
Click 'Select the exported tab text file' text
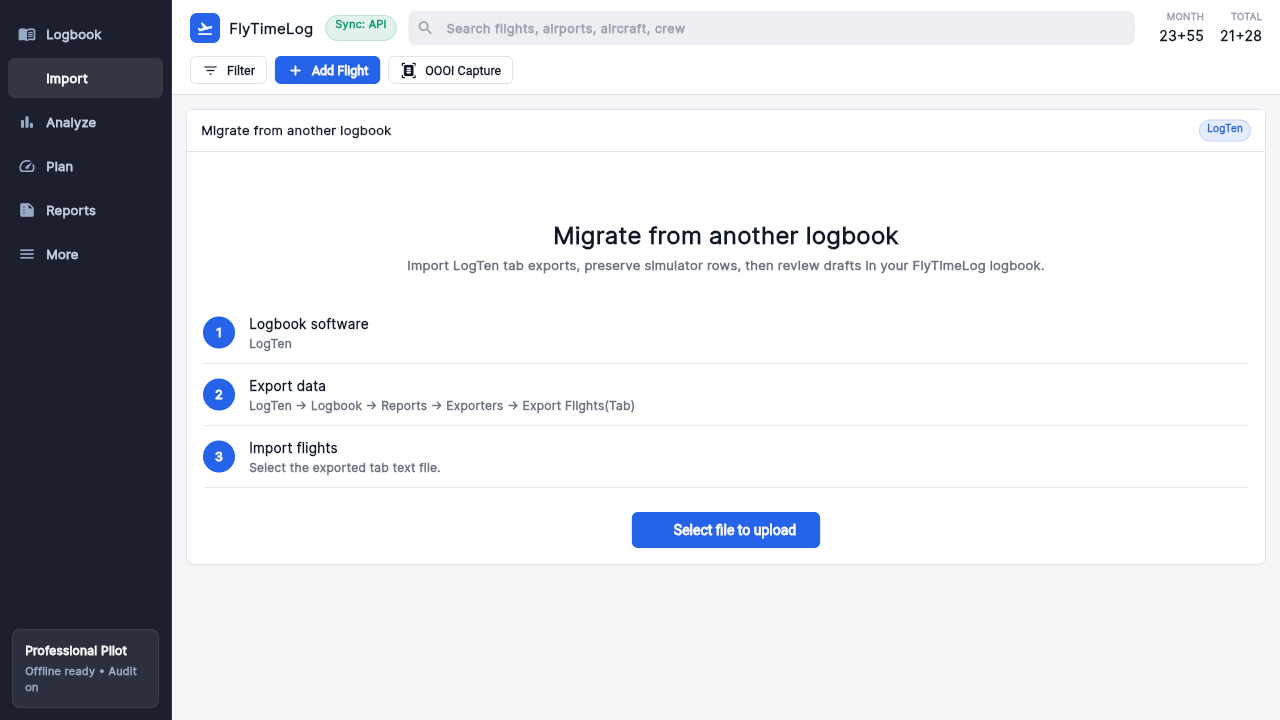(345, 467)
